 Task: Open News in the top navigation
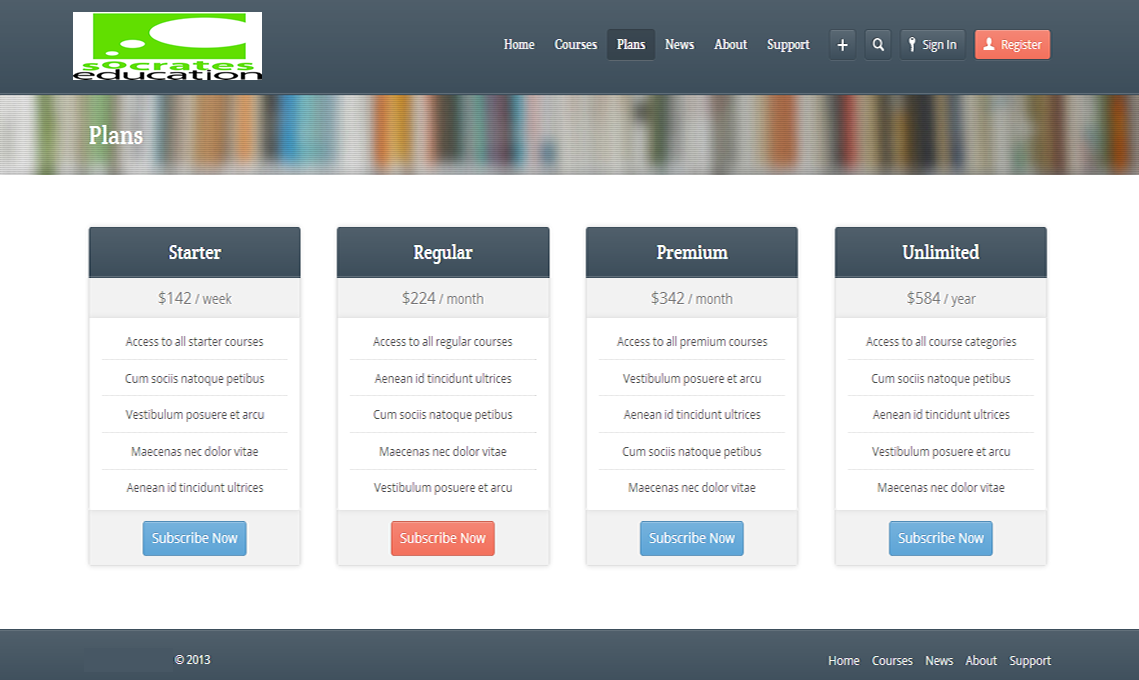coord(680,45)
